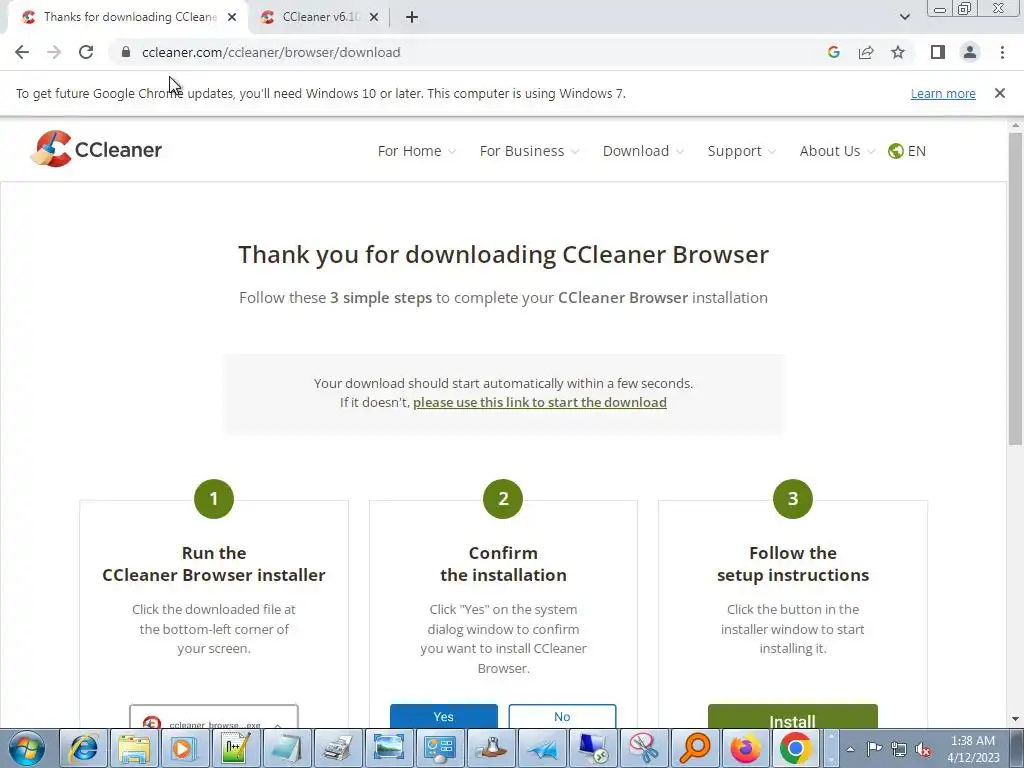
Task: Expand the About Us menu
Action: pos(837,151)
